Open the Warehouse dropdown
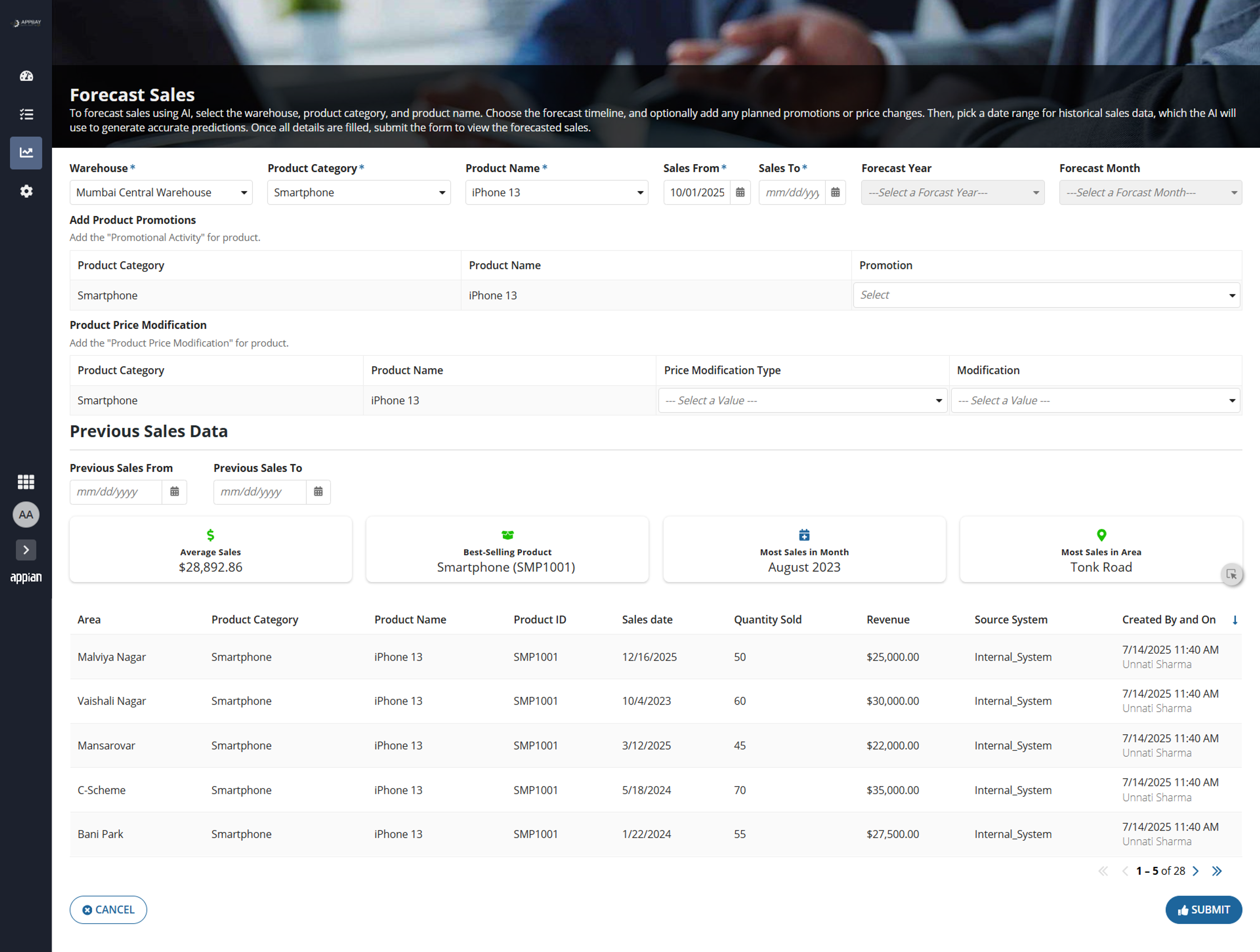The image size is (1260, 952). click(x=161, y=193)
